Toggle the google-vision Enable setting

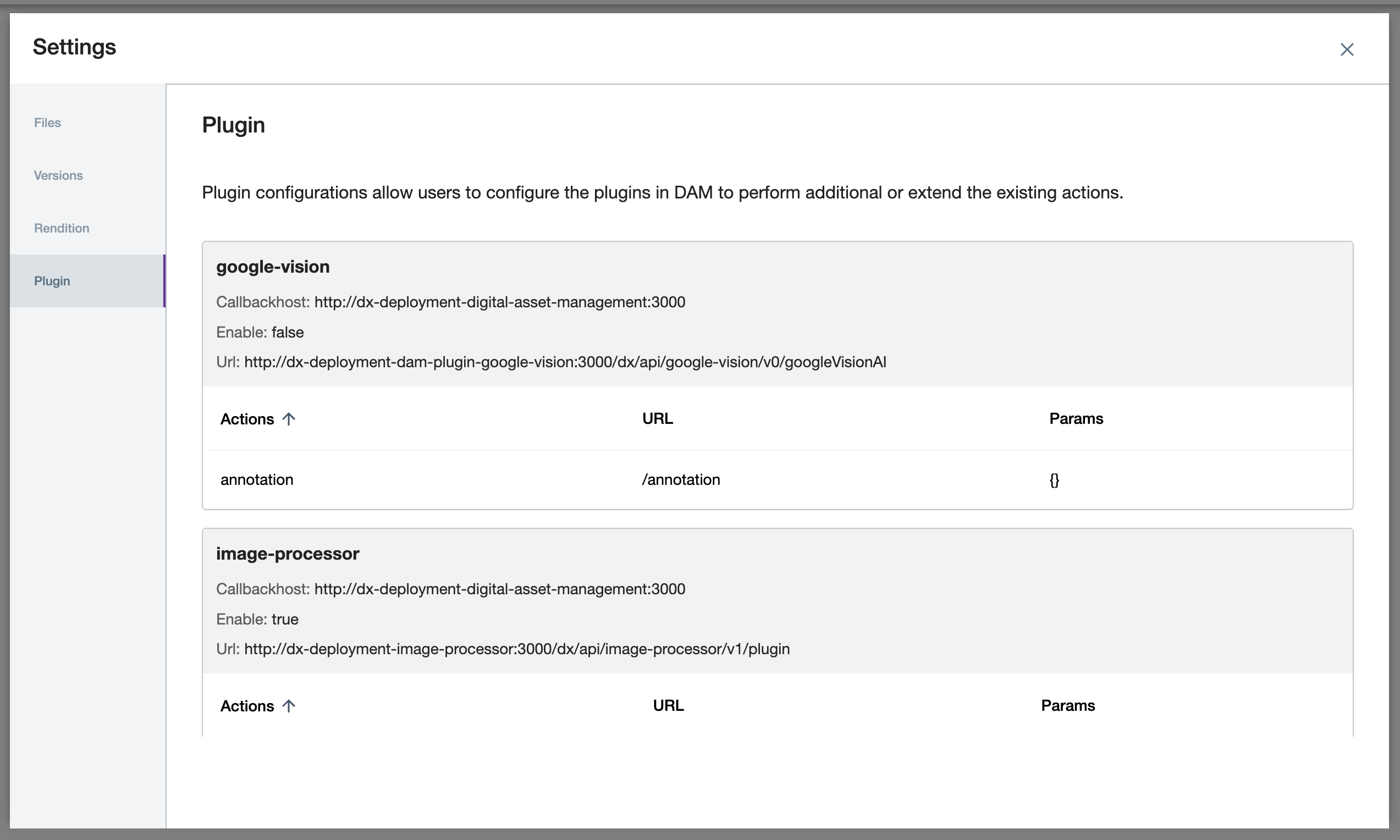coord(285,331)
